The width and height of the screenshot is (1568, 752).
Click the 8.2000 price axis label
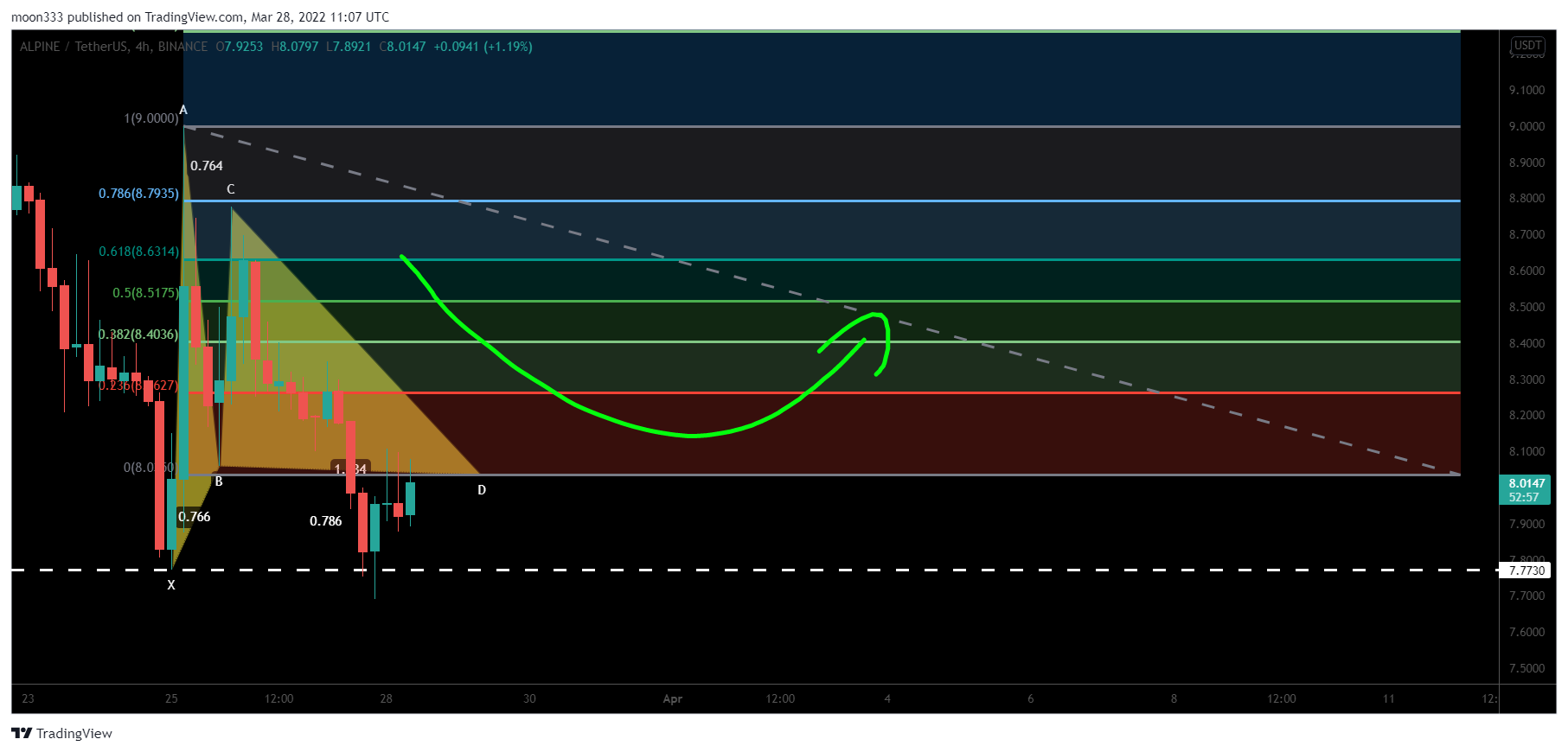(1526, 415)
